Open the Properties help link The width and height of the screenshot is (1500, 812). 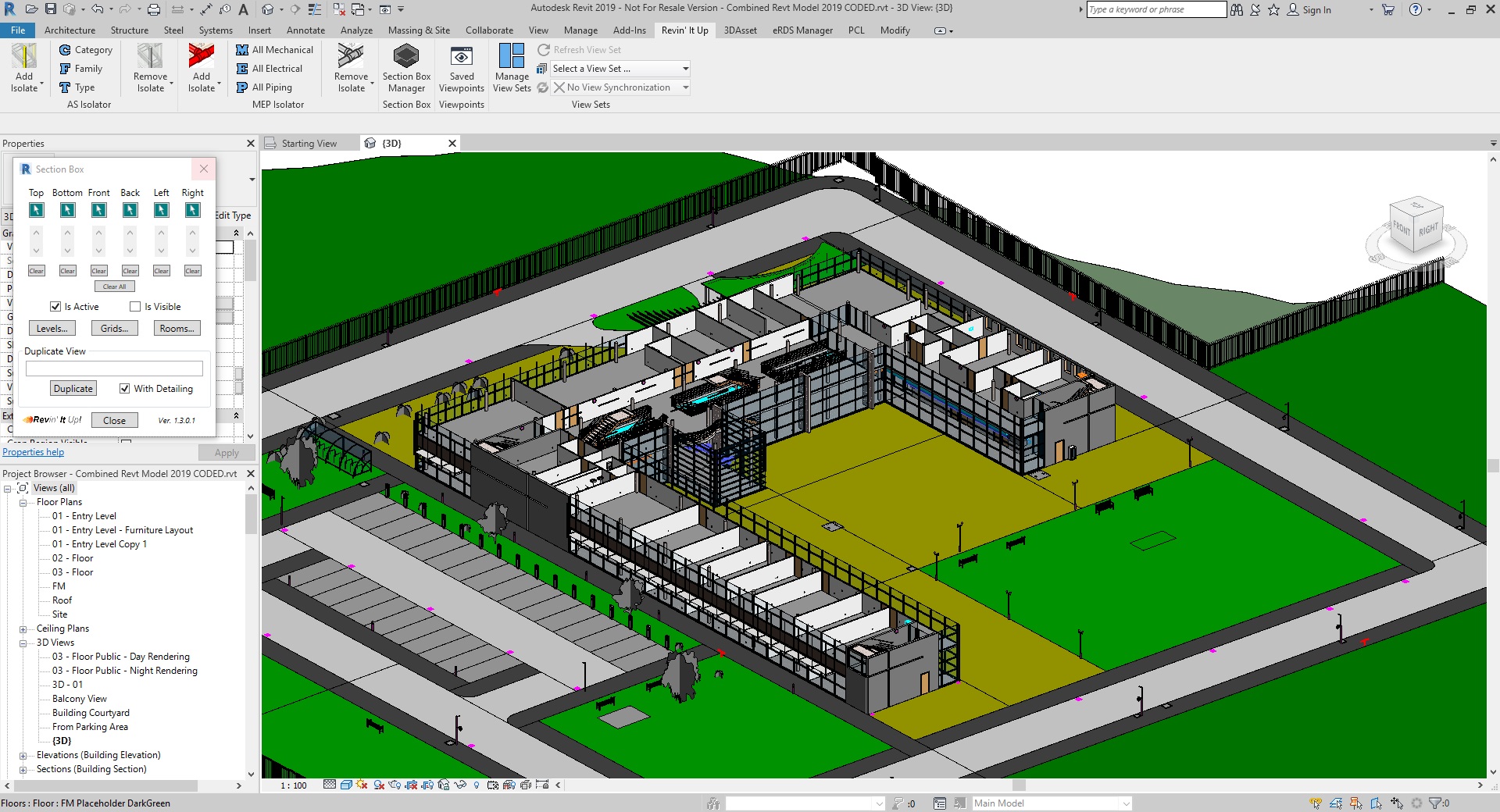(x=34, y=452)
